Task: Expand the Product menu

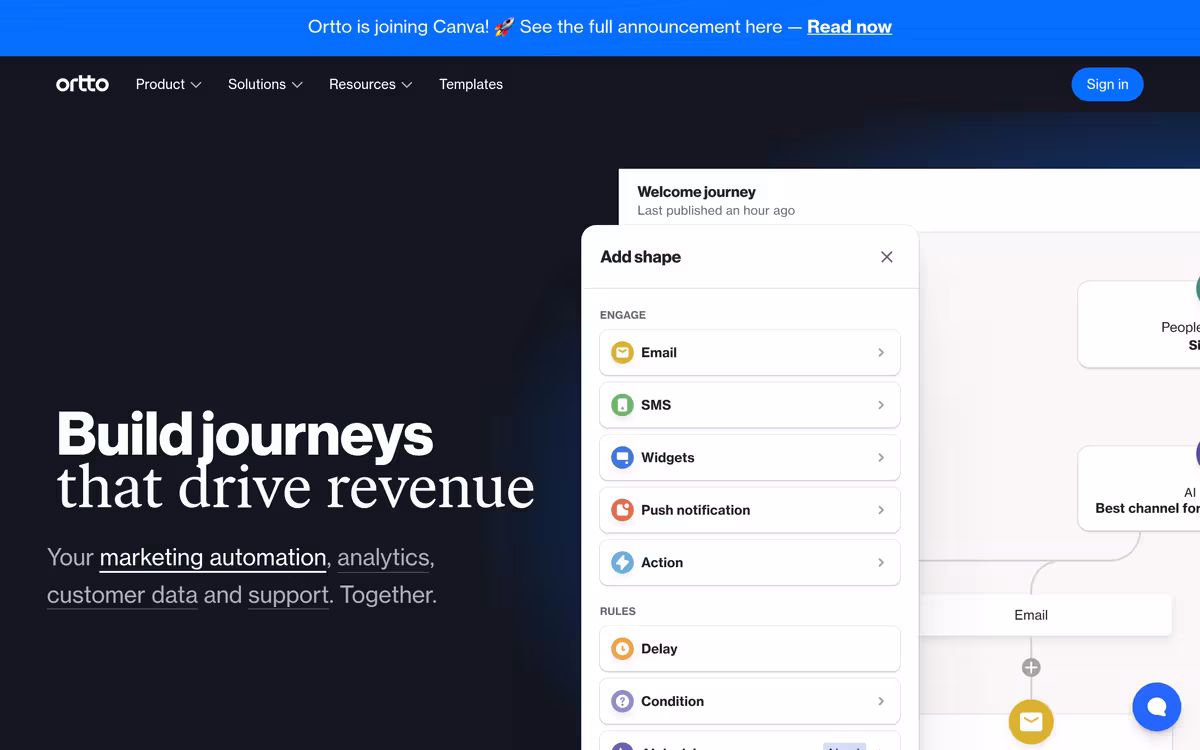Action: 168,84
